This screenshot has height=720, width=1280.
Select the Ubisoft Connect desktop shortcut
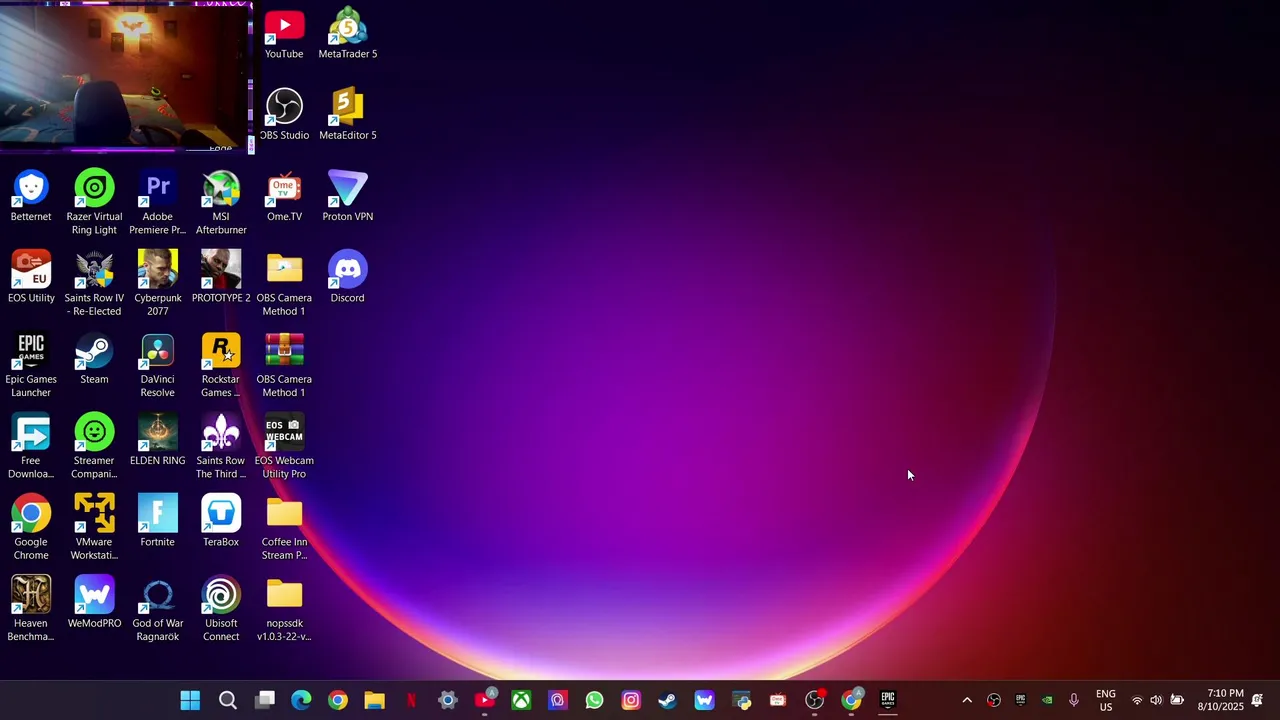(221, 608)
